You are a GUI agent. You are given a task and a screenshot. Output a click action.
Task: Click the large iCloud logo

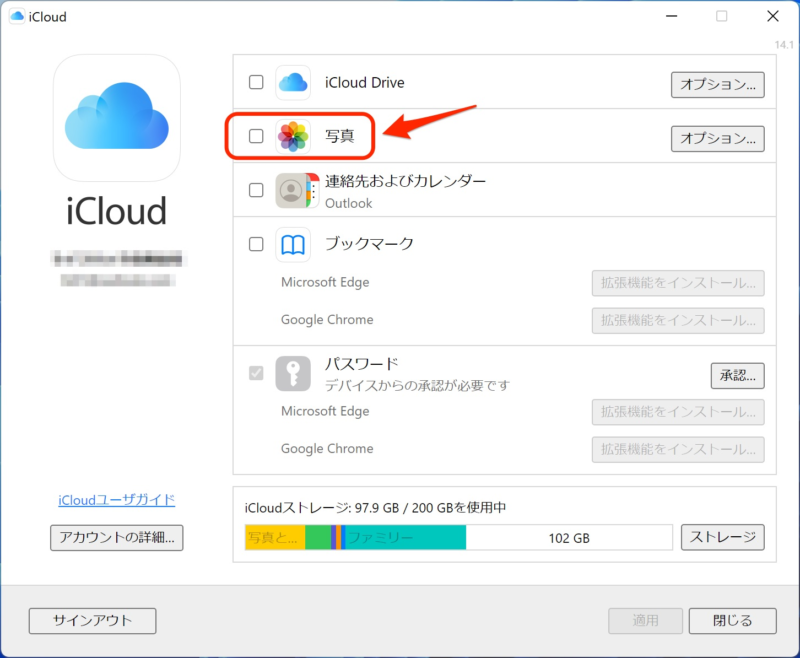click(117, 118)
